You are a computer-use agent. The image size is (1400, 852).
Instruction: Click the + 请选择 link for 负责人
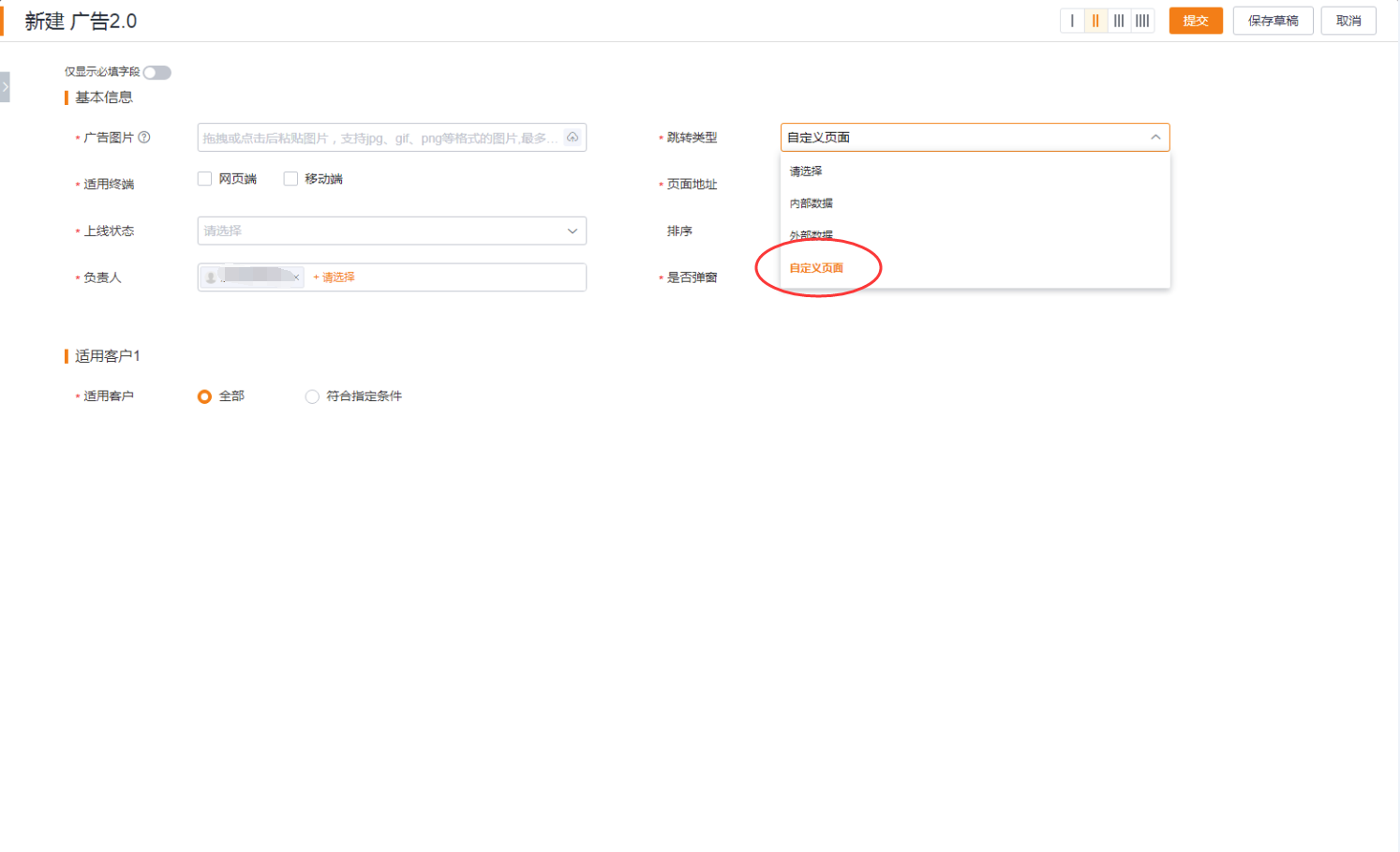[335, 277]
